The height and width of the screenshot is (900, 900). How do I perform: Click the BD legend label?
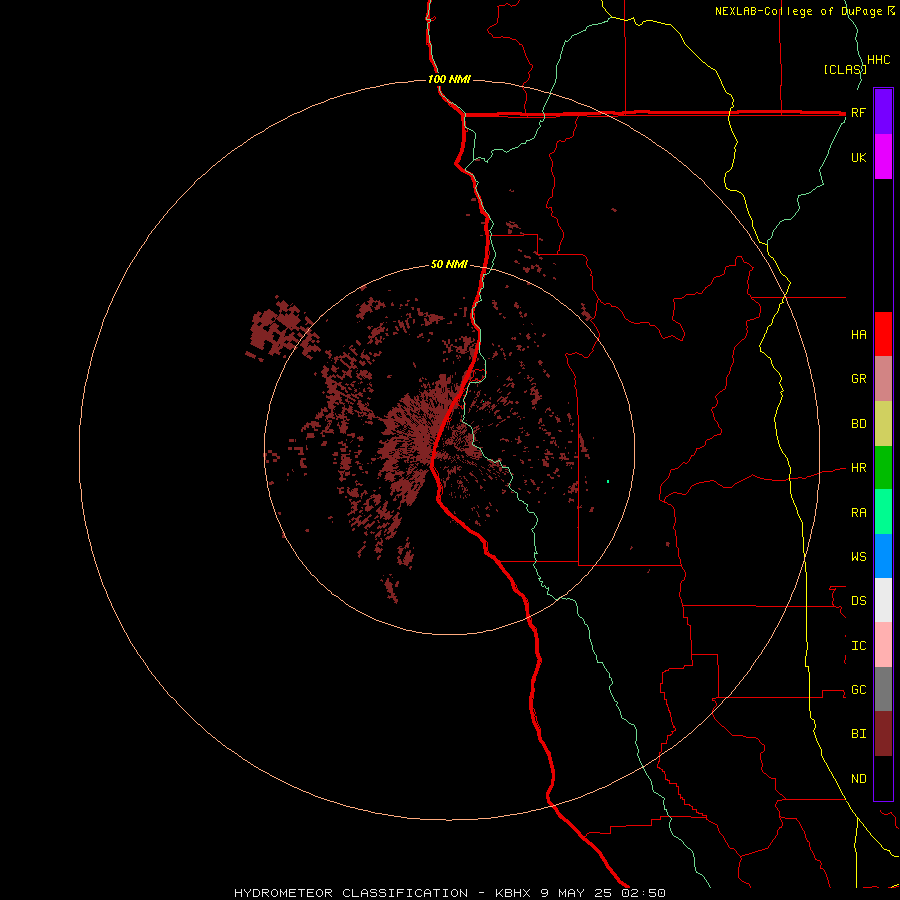(x=858, y=424)
